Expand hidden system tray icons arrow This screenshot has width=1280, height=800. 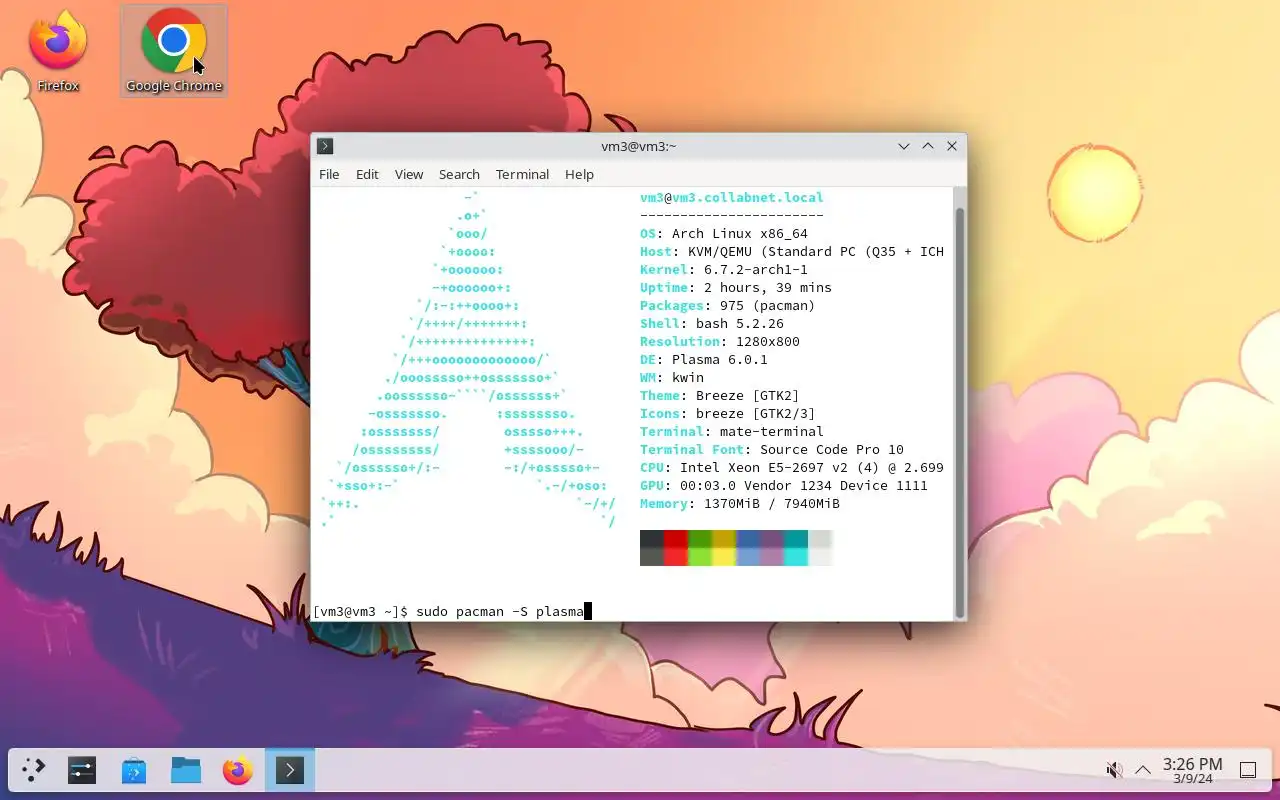pos(1143,770)
